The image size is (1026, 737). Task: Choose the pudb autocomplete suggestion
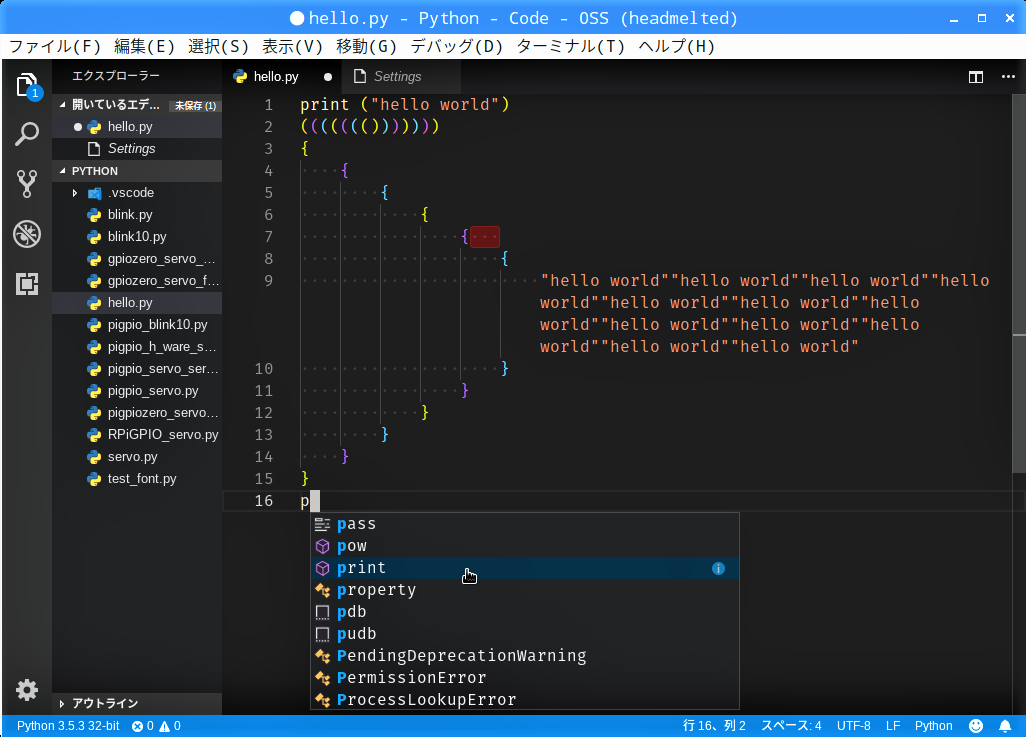(525, 634)
